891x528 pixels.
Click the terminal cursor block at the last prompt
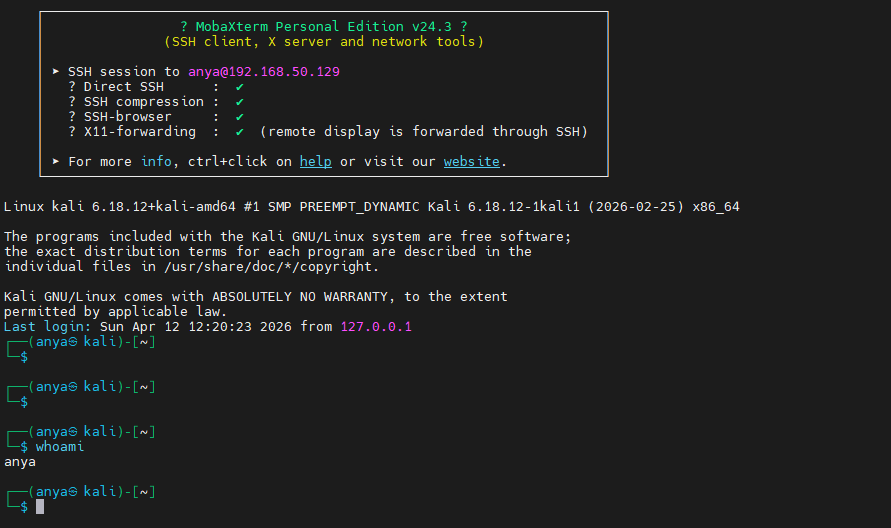40,507
